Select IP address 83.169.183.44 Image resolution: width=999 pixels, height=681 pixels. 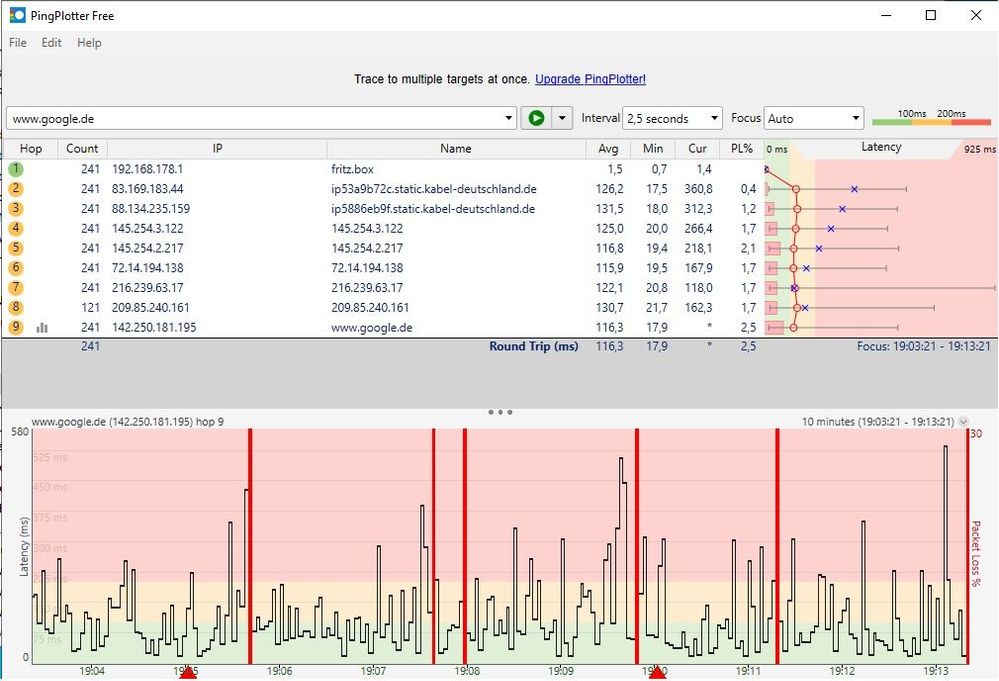(x=148, y=189)
